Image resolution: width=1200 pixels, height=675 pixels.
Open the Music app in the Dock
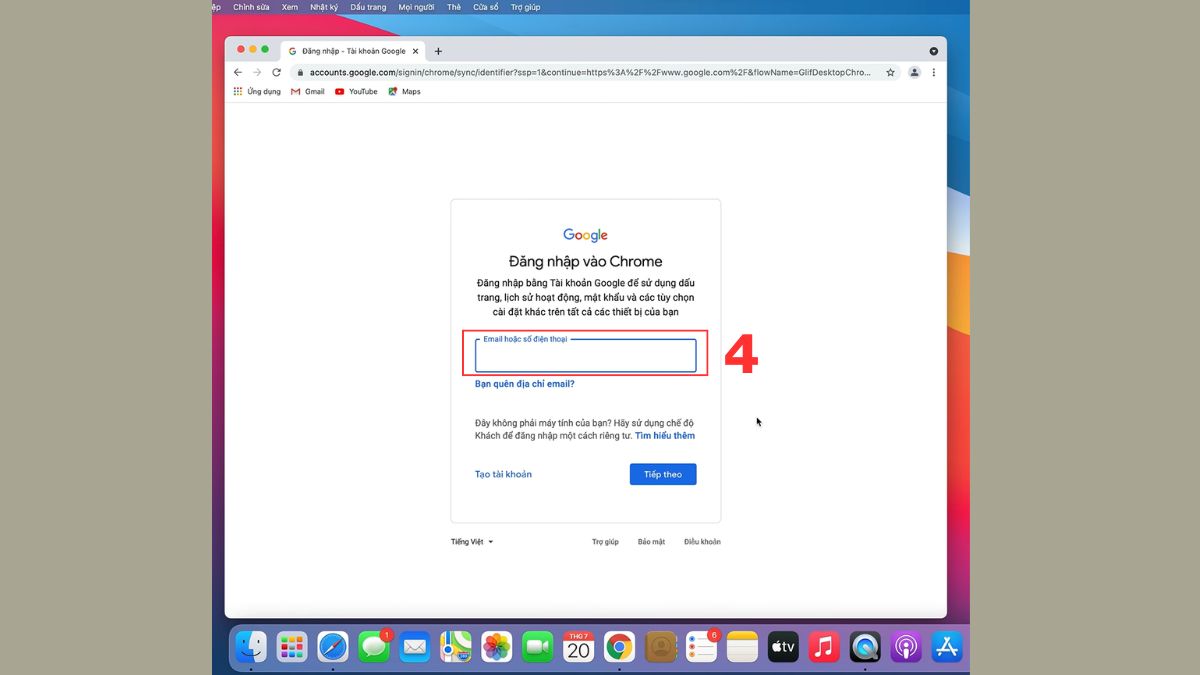point(824,647)
